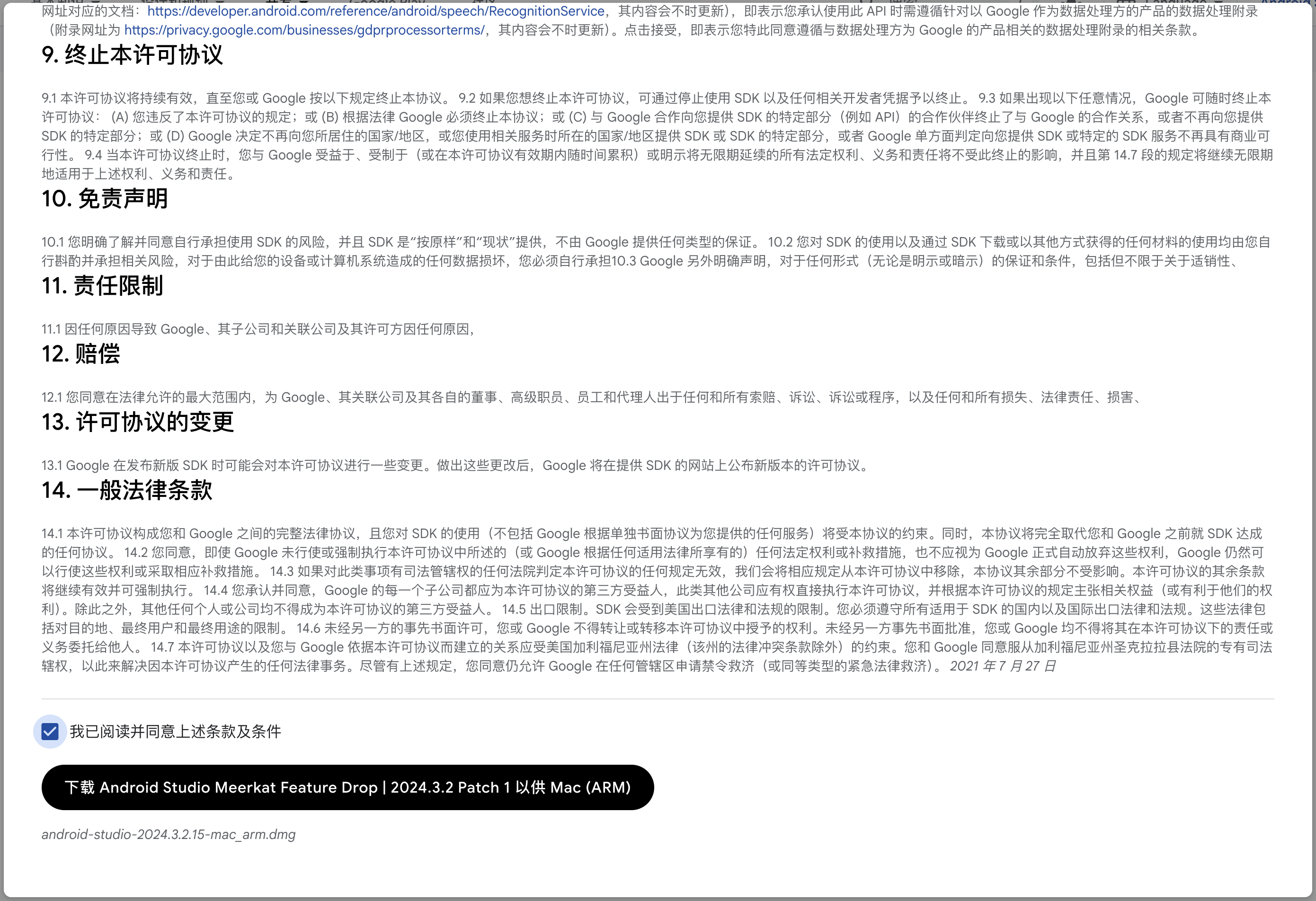This screenshot has width=1316, height=901.
Task: Click the 11. 责任限制 heading
Action: [103, 286]
